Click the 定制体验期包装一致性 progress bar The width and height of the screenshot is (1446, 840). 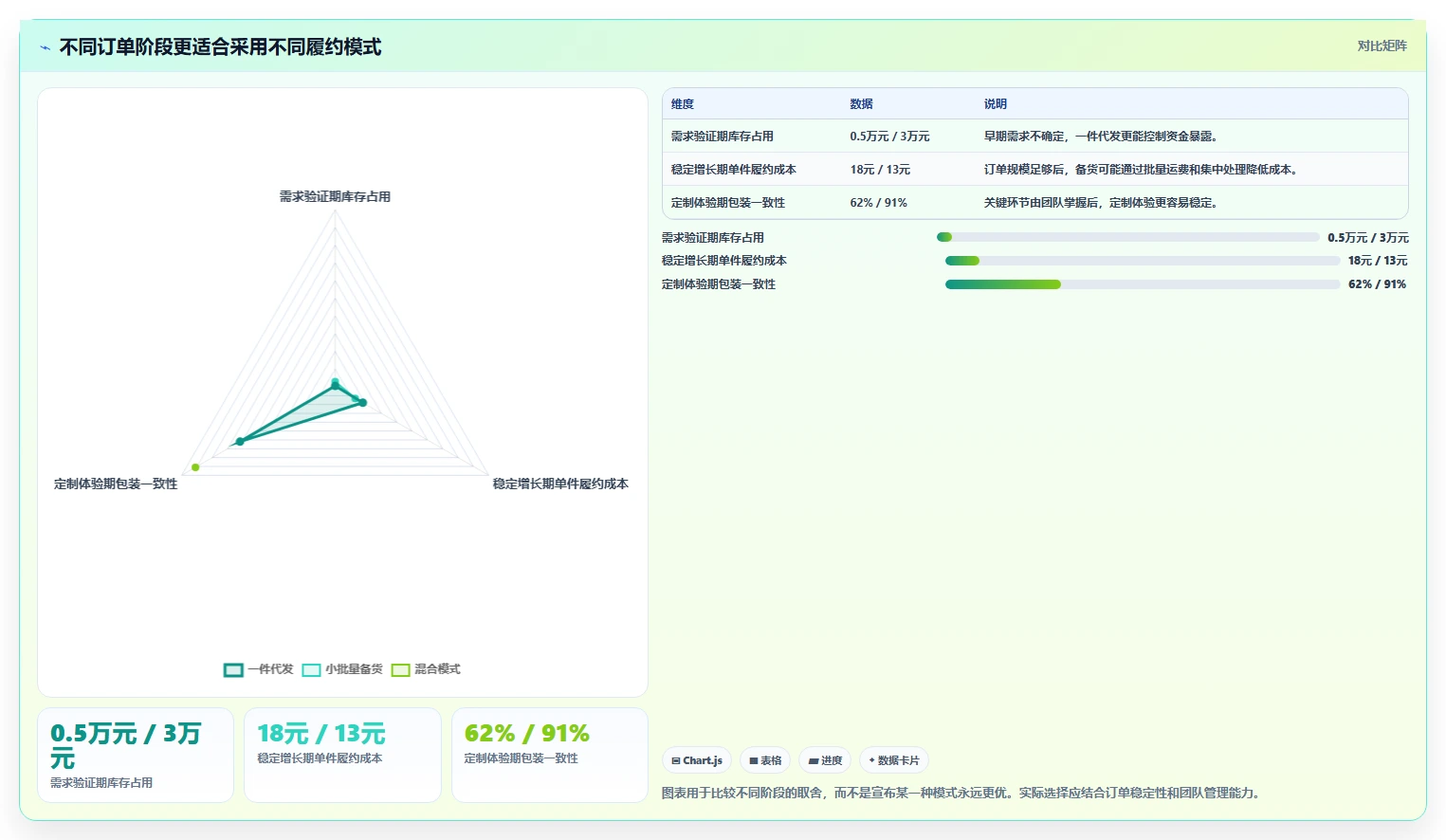click(1143, 284)
